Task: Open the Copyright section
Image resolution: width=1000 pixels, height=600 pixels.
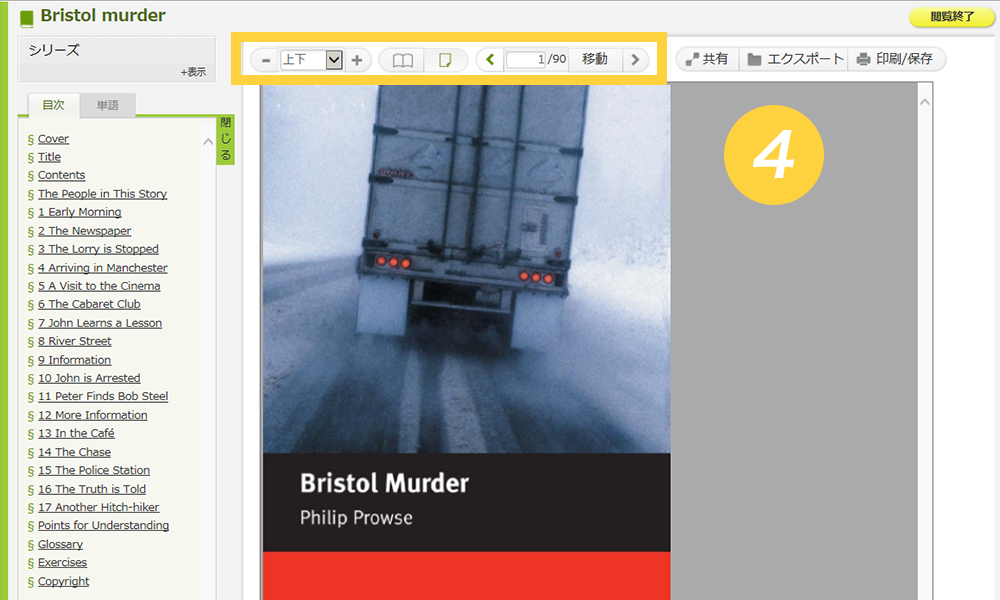Action: pos(63,582)
